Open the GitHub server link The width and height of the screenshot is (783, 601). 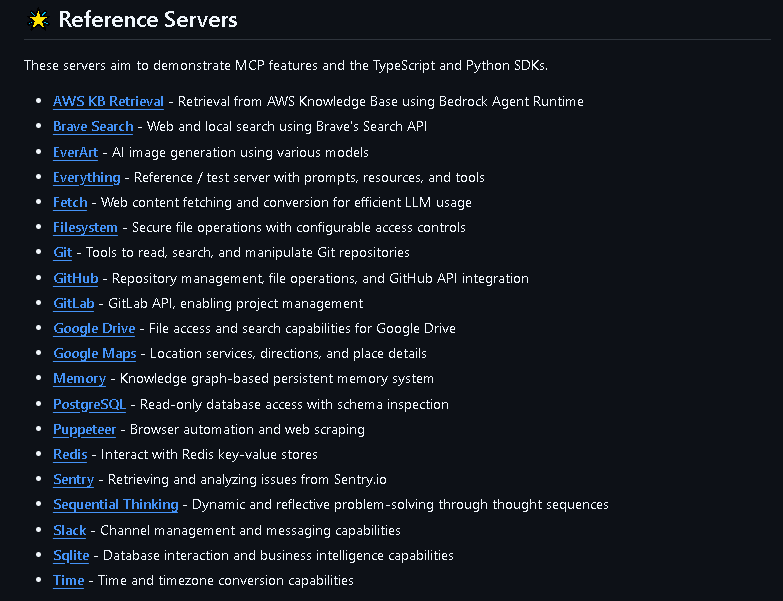(75, 278)
